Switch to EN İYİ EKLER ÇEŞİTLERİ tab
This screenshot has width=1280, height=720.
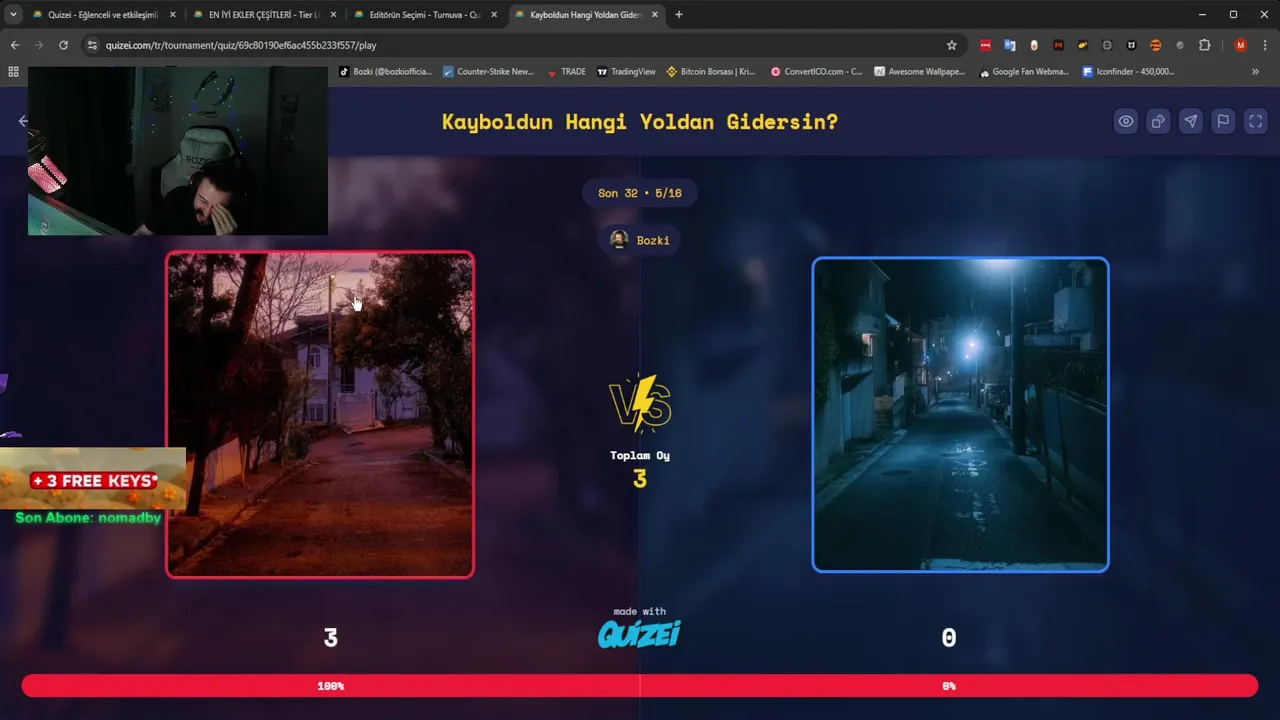264,15
